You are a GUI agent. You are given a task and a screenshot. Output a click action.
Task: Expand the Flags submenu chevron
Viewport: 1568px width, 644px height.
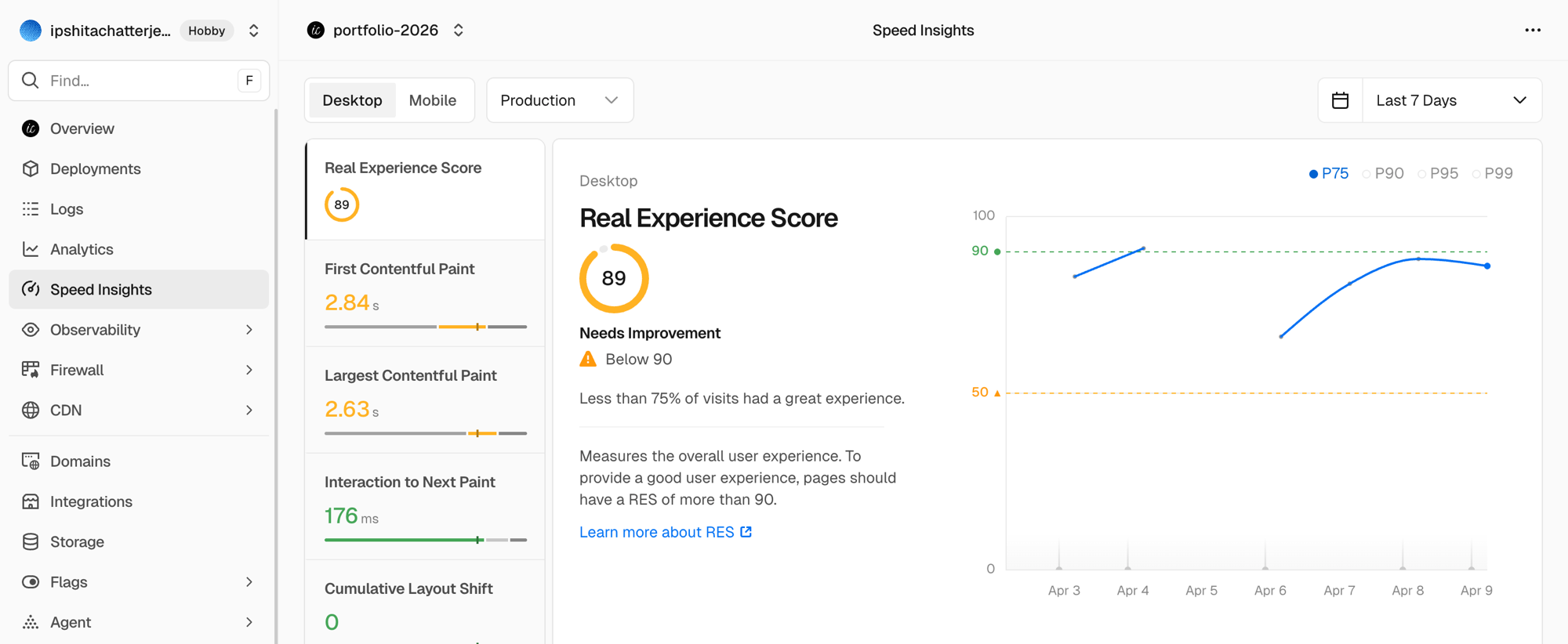tap(249, 582)
